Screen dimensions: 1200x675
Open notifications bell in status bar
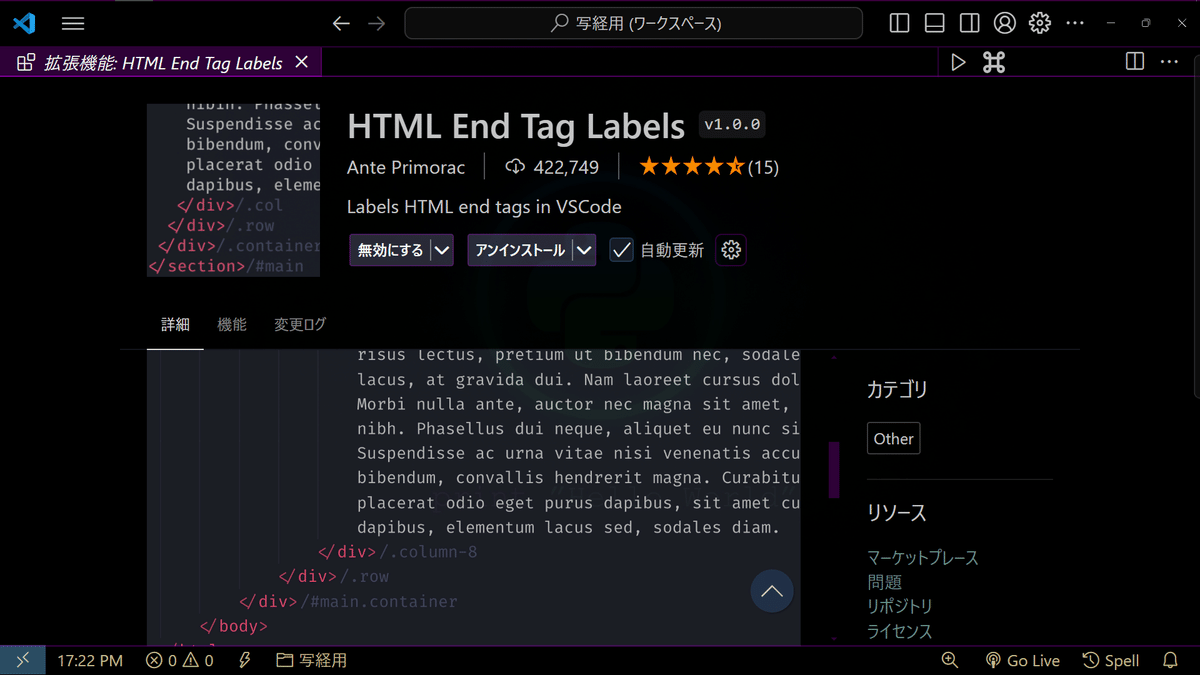[1169, 660]
